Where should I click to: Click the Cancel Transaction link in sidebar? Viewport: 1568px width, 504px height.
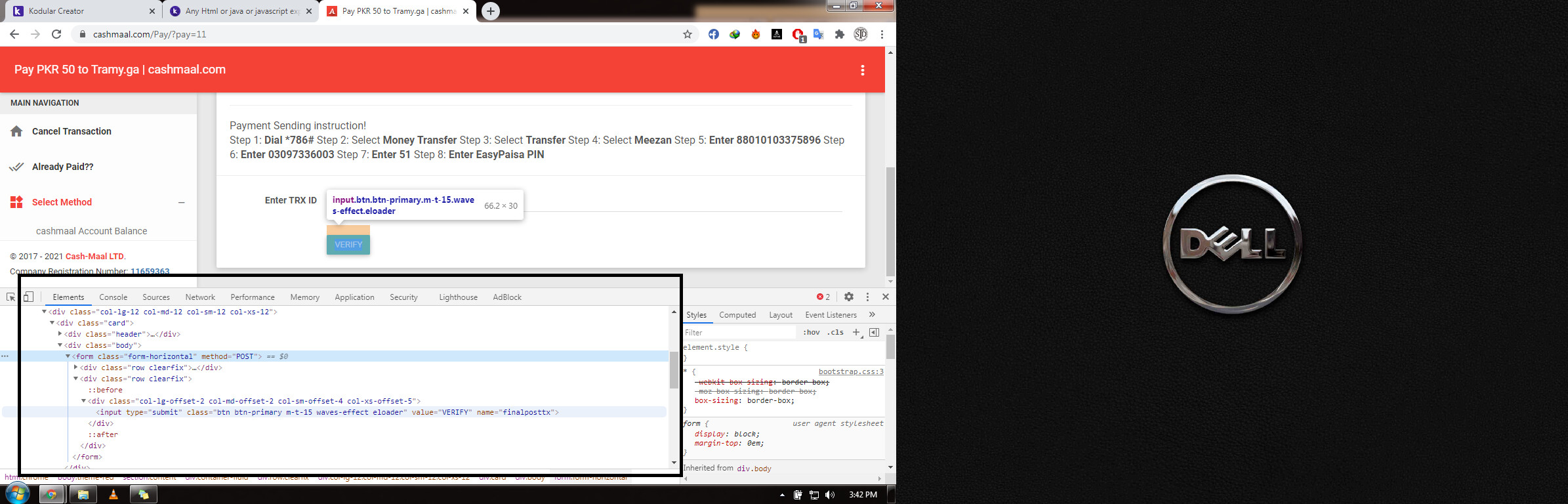(72, 131)
